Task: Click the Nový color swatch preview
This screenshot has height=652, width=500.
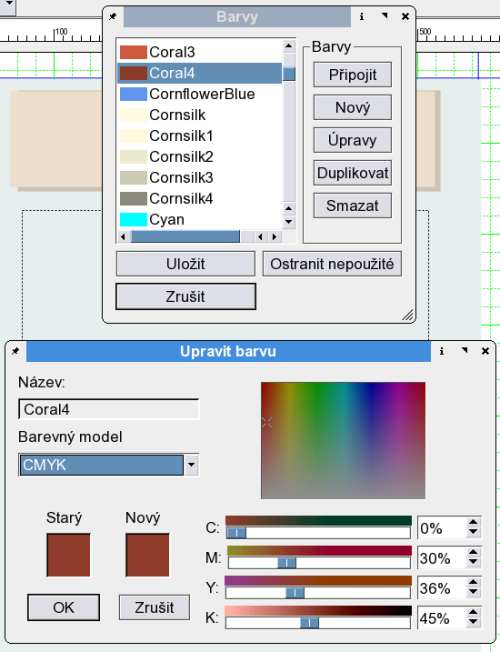Action: pos(147,555)
